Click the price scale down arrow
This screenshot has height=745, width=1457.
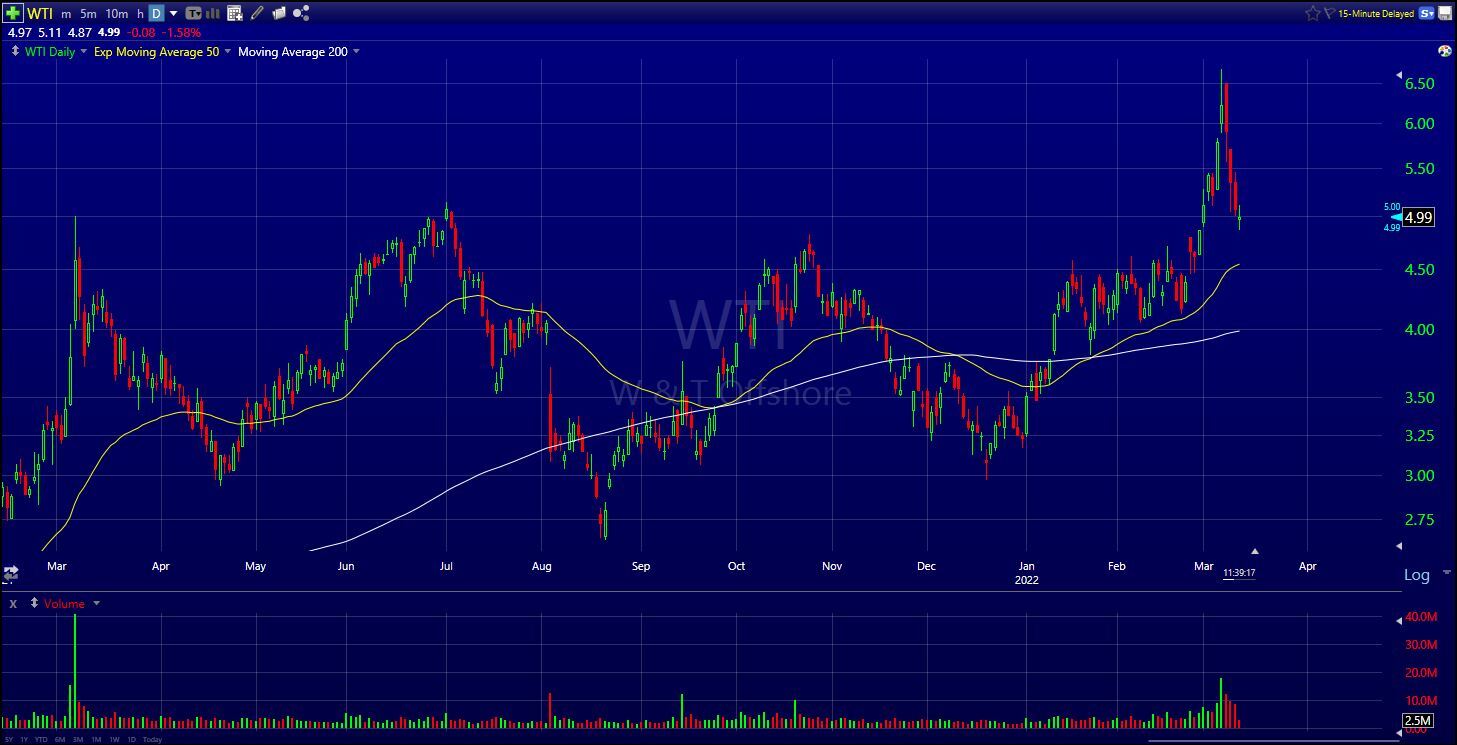(1399, 546)
